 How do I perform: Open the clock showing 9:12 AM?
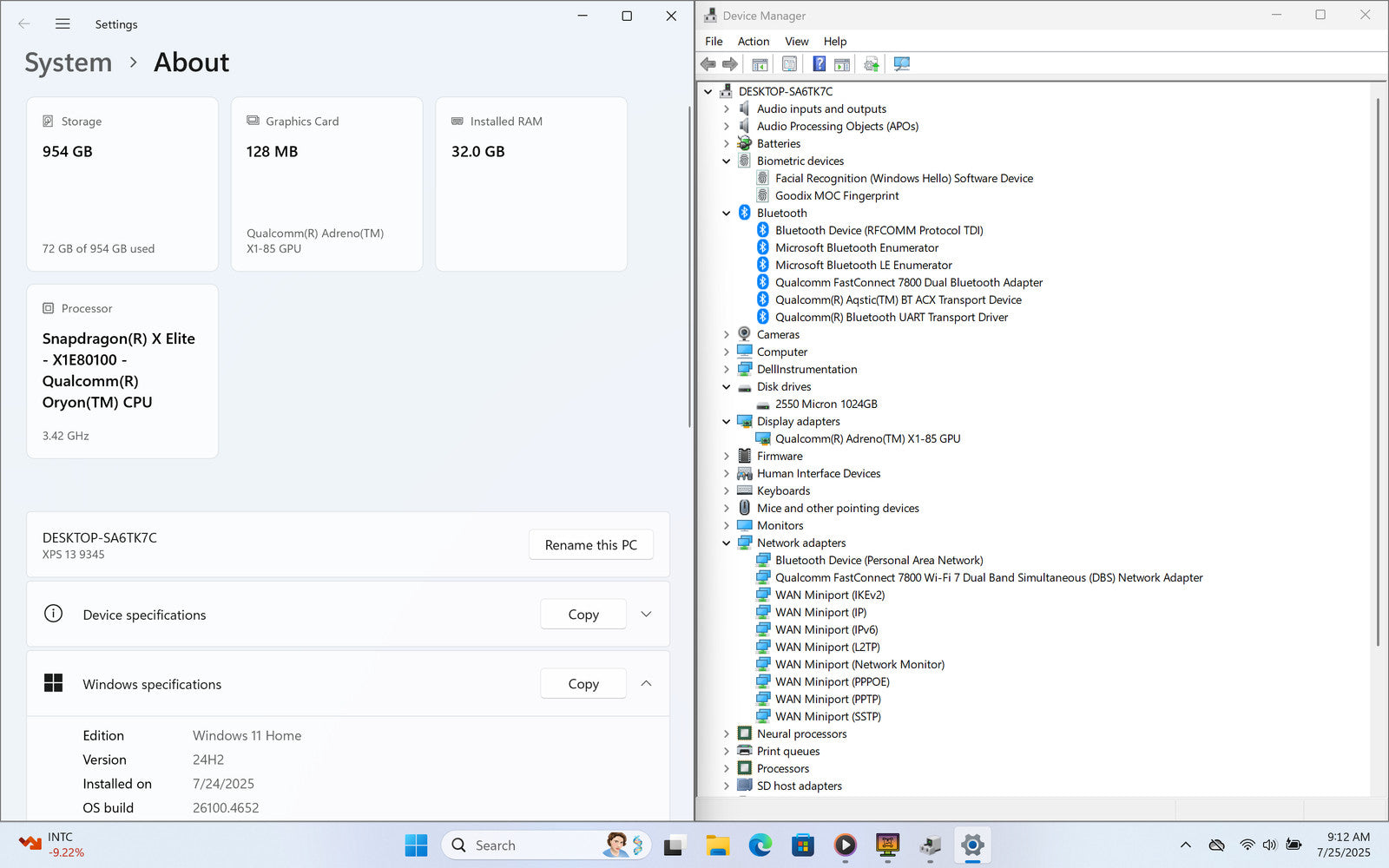click(1344, 845)
